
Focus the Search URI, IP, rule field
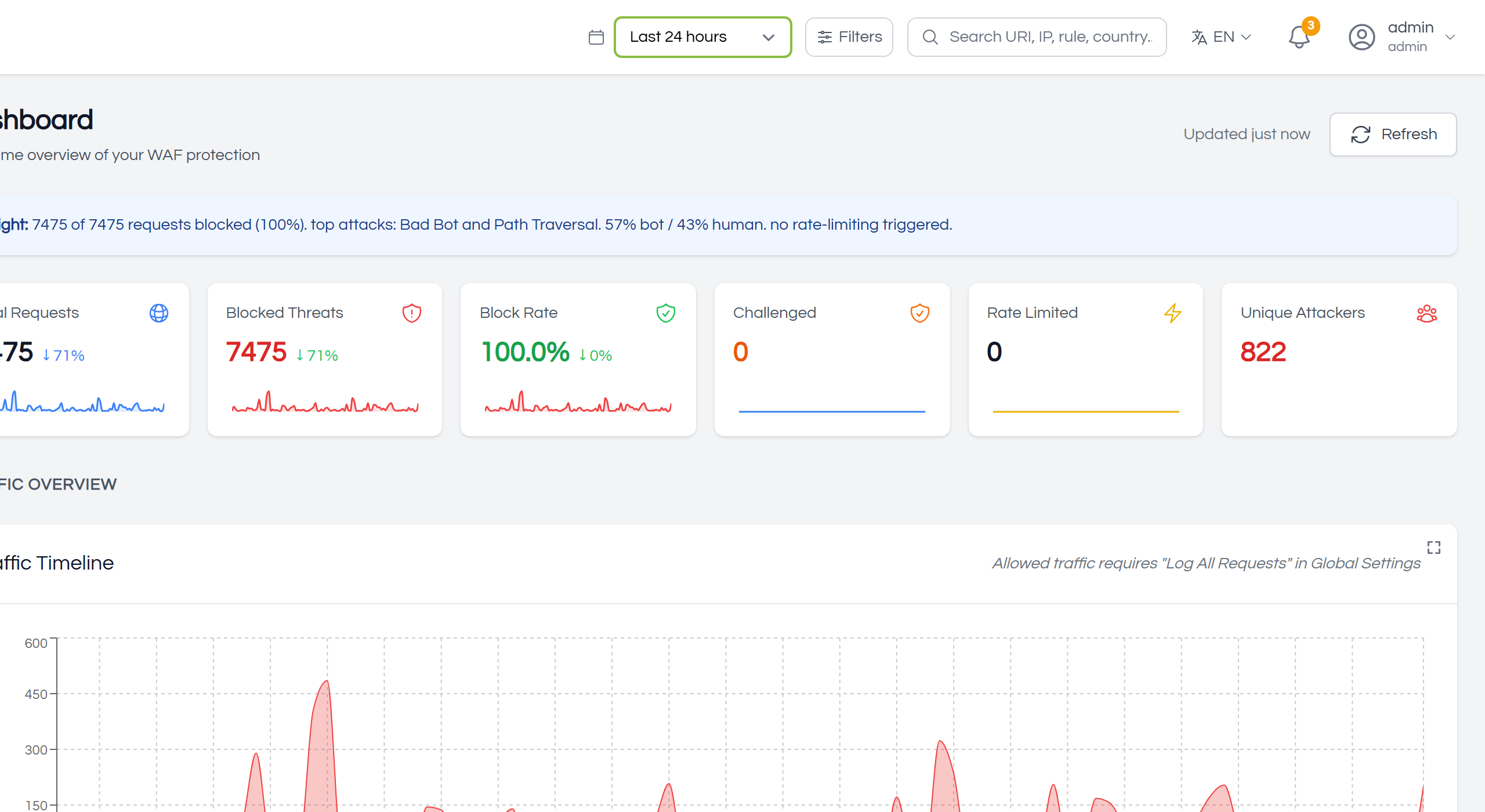[1037, 37]
